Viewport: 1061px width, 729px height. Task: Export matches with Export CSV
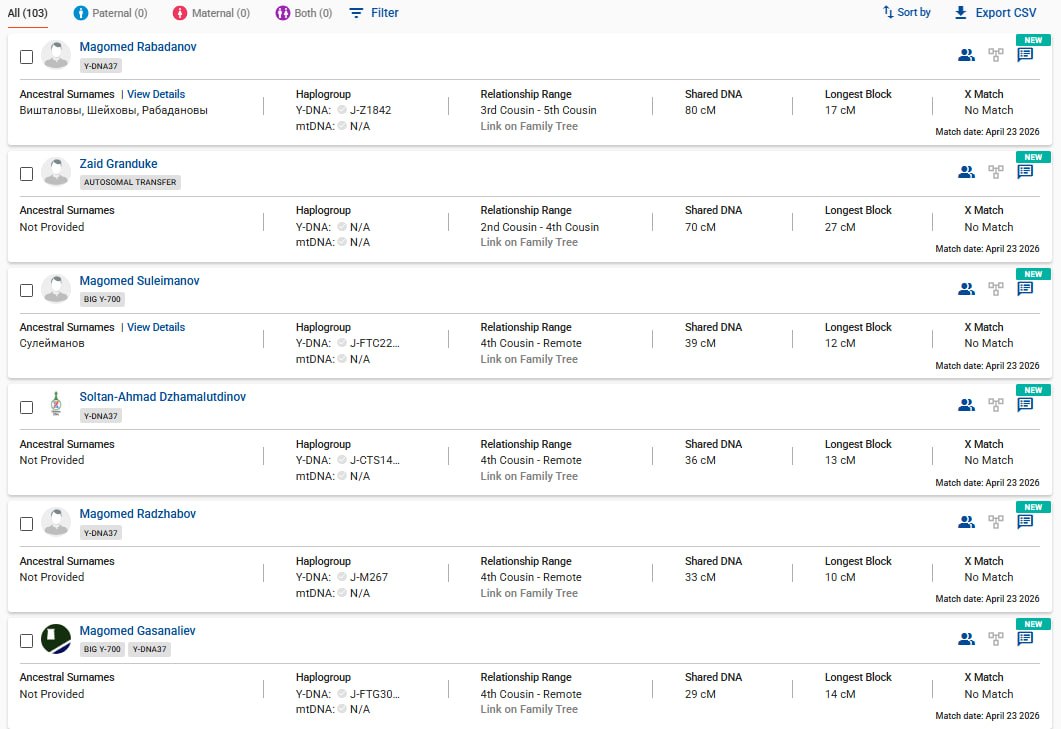[995, 13]
